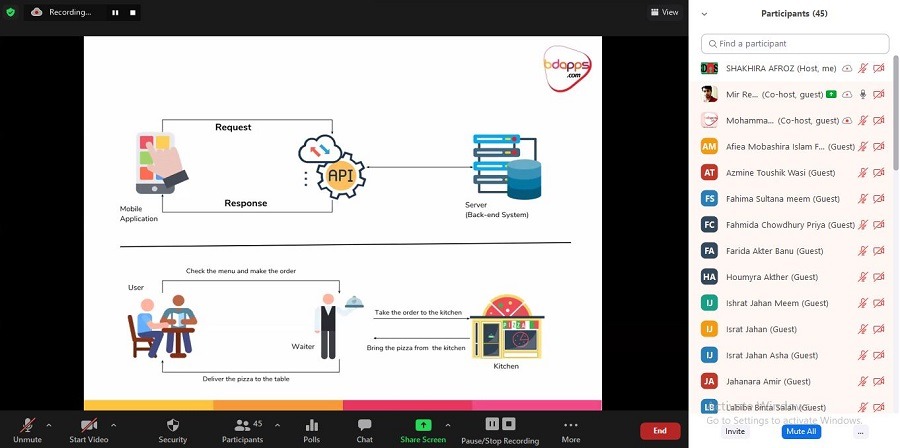The height and width of the screenshot is (448, 900).
Task: Unmute the microphone
Action: pyautogui.click(x=27, y=430)
